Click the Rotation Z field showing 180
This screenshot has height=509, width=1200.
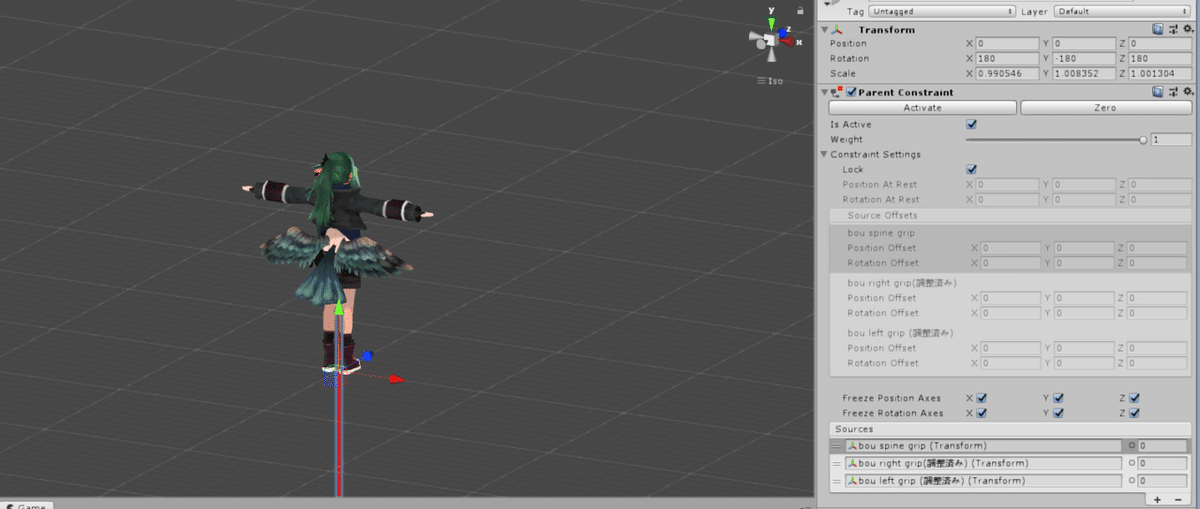pyautogui.click(x=1159, y=58)
